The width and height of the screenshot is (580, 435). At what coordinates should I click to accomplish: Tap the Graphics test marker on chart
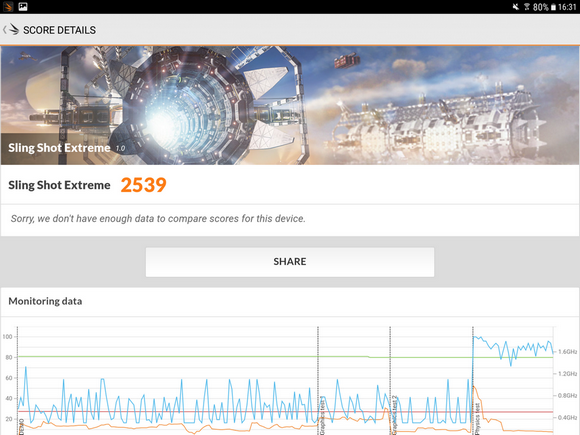click(x=322, y=416)
